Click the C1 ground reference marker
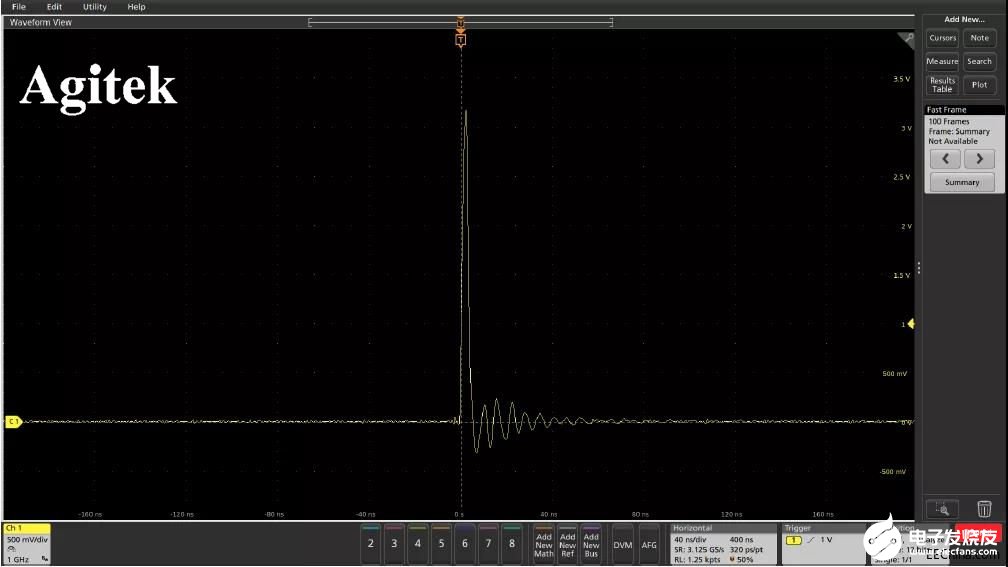1008x567 pixels. [13, 422]
